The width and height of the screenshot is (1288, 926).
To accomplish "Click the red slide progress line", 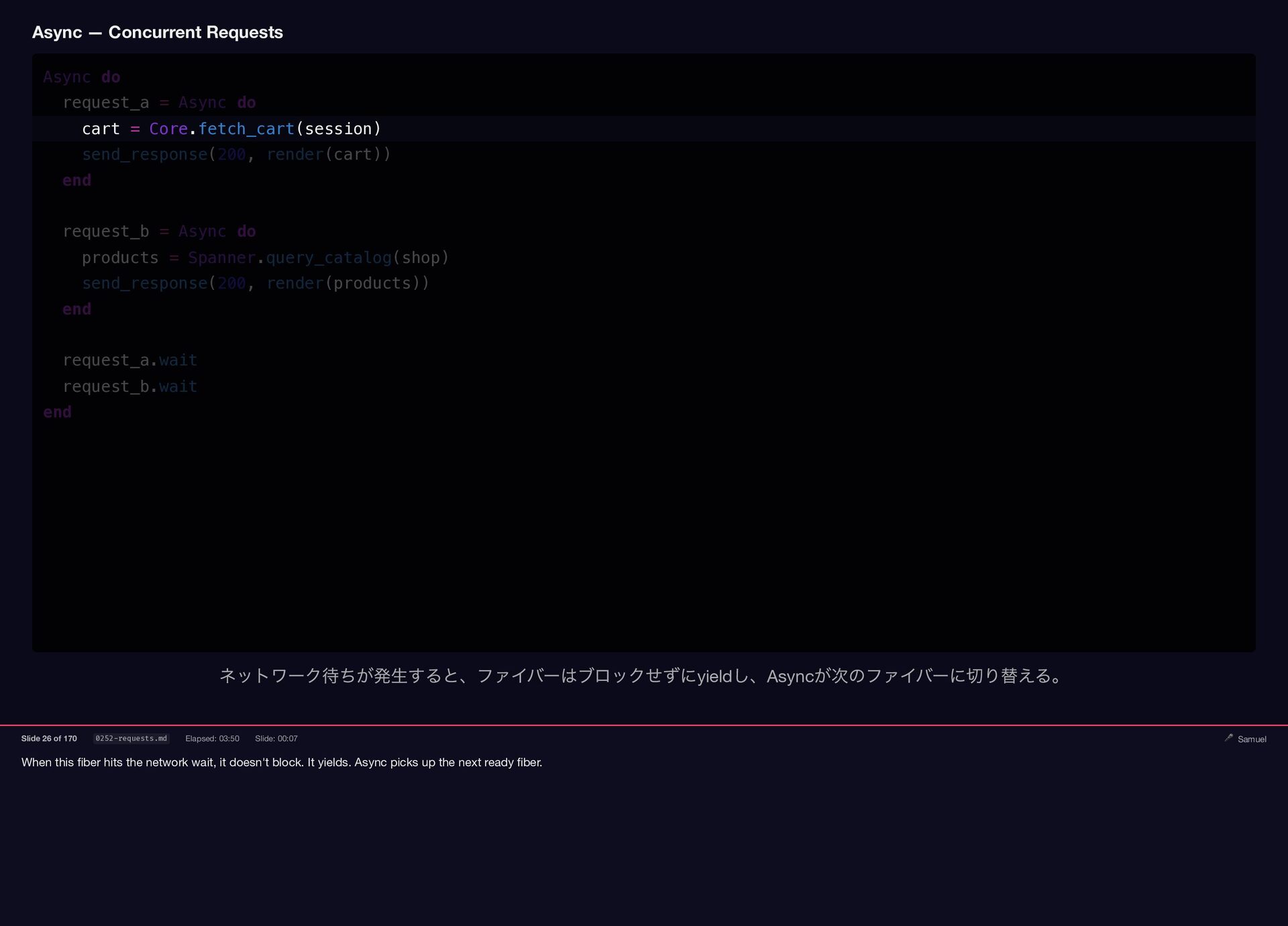I will 644,725.
